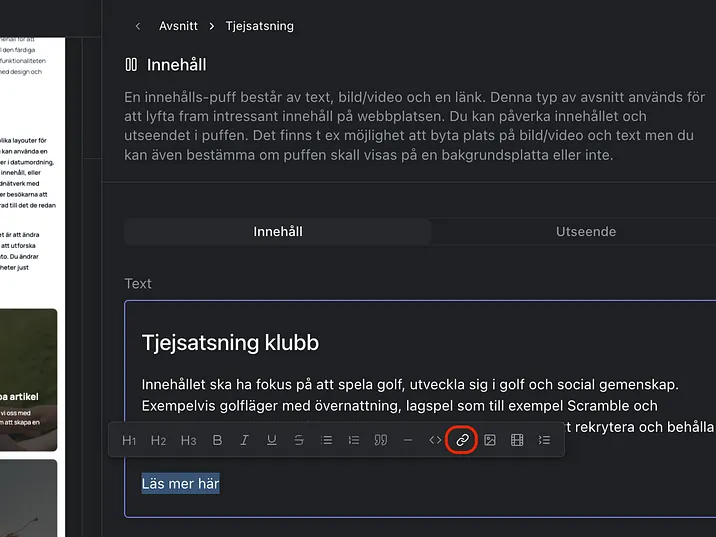Insert a video via film icon
The width and height of the screenshot is (716, 537).
(x=517, y=440)
